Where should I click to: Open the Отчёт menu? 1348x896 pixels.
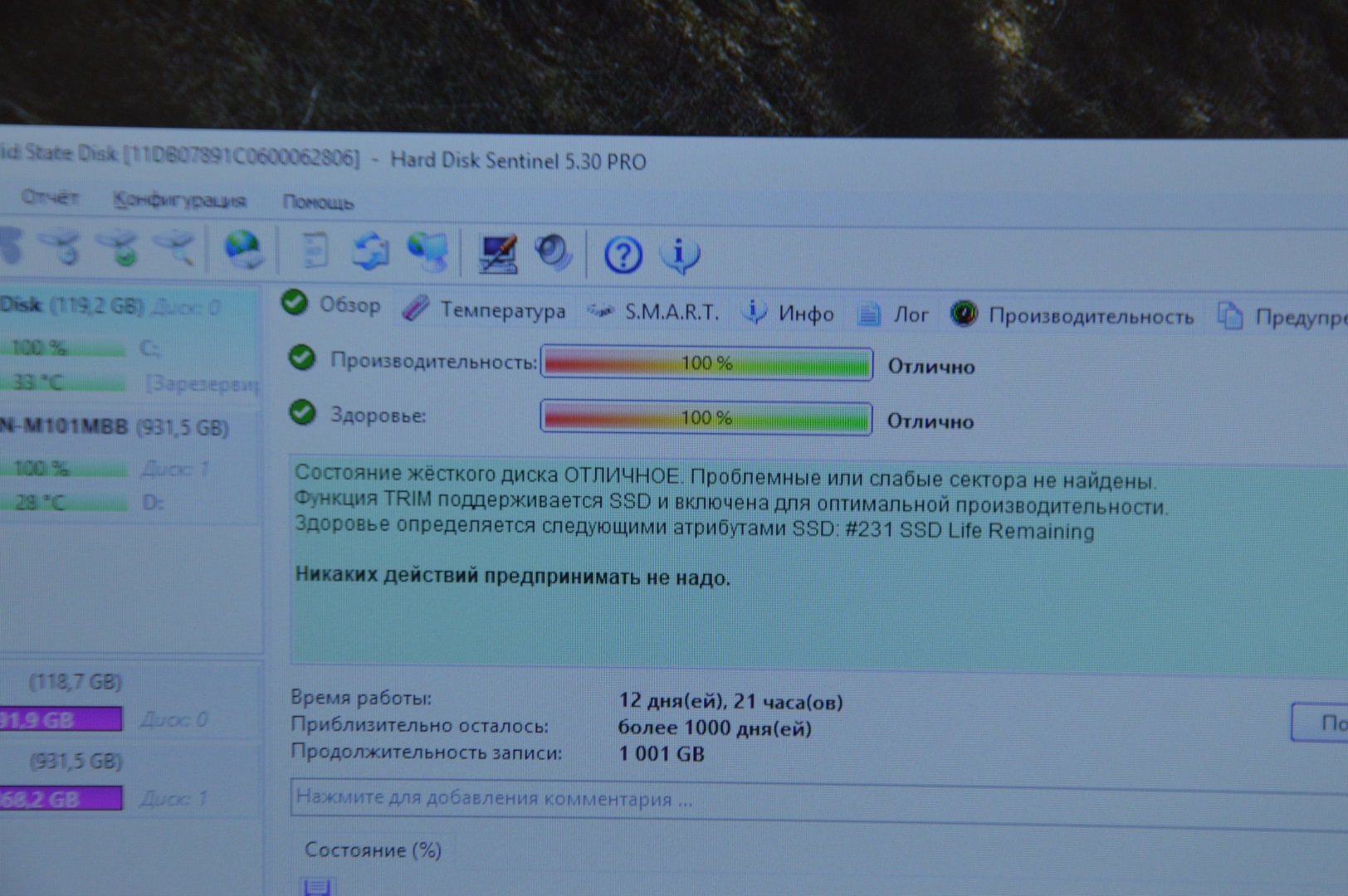tap(50, 197)
